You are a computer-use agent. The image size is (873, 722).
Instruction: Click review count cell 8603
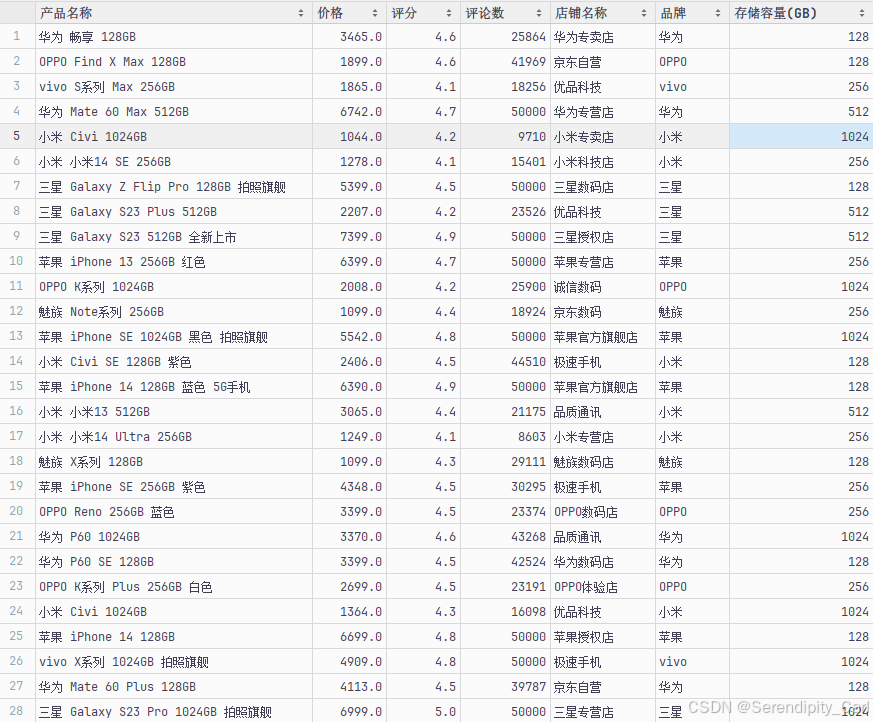(x=505, y=437)
